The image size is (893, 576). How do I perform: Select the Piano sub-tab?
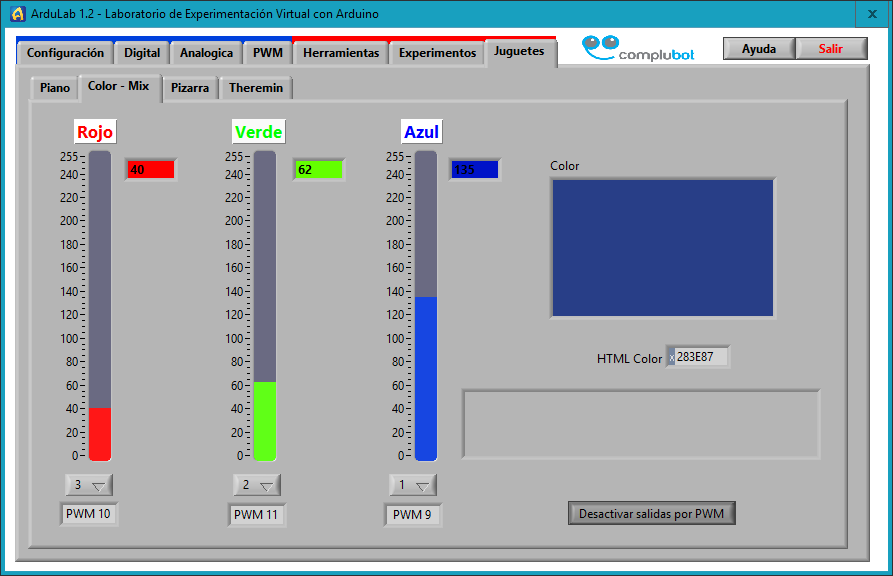click(x=54, y=88)
